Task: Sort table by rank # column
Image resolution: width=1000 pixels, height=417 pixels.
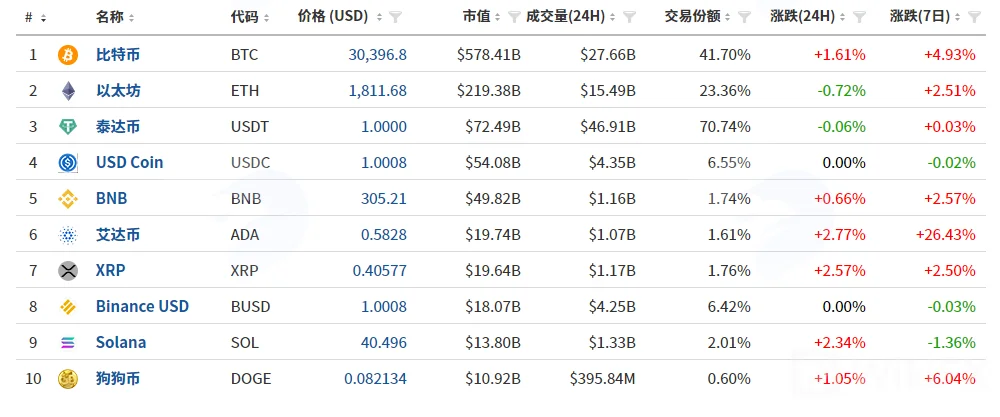Action: [43, 18]
